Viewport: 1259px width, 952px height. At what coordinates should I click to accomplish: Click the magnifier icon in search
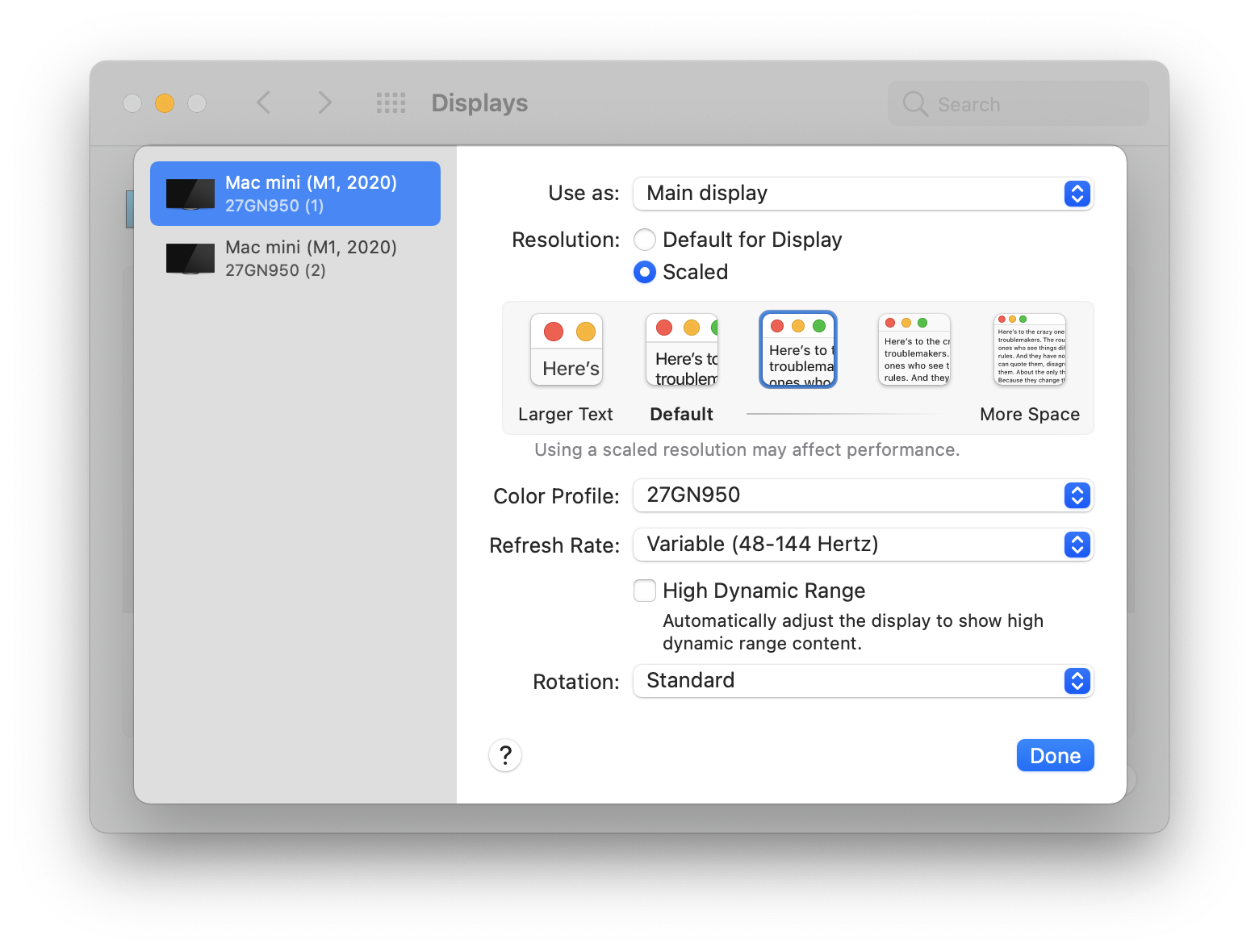[914, 104]
